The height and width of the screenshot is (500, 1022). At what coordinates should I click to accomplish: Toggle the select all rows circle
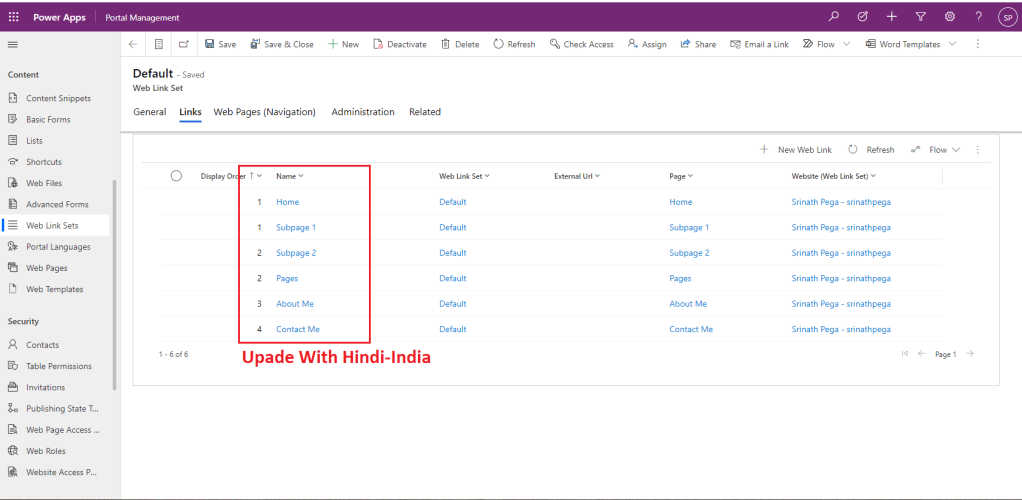pyautogui.click(x=176, y=176)
